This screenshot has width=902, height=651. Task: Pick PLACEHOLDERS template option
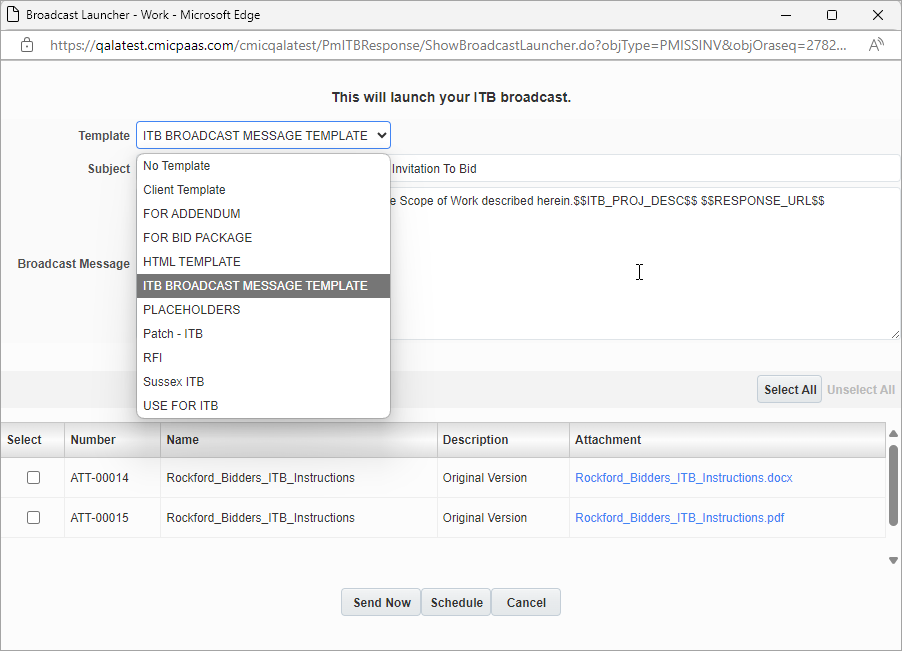point(263,310)
